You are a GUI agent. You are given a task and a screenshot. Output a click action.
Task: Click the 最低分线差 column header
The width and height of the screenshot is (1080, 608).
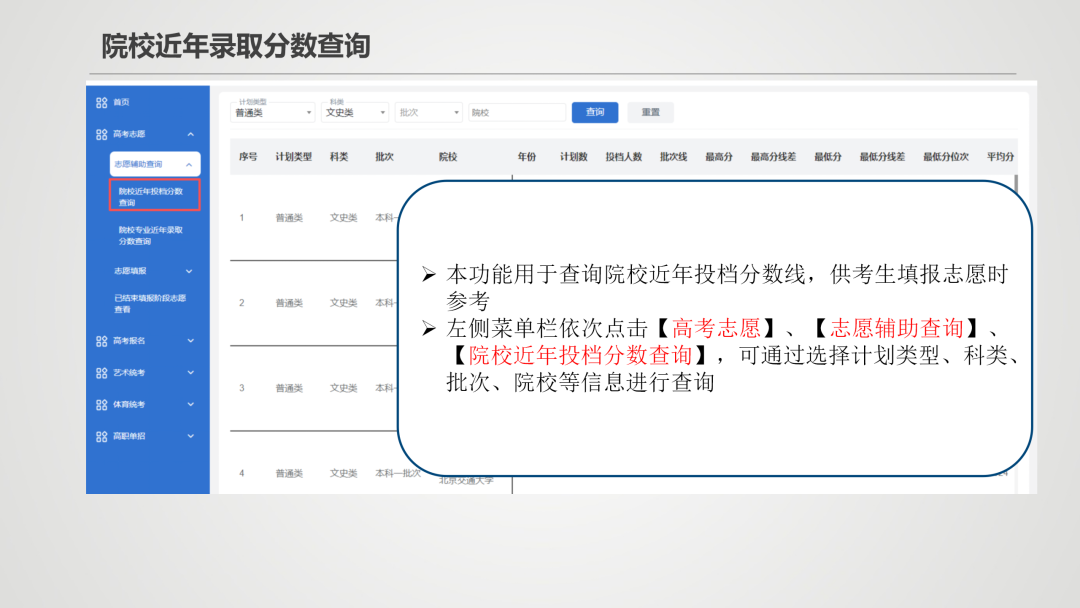point(882,157)
